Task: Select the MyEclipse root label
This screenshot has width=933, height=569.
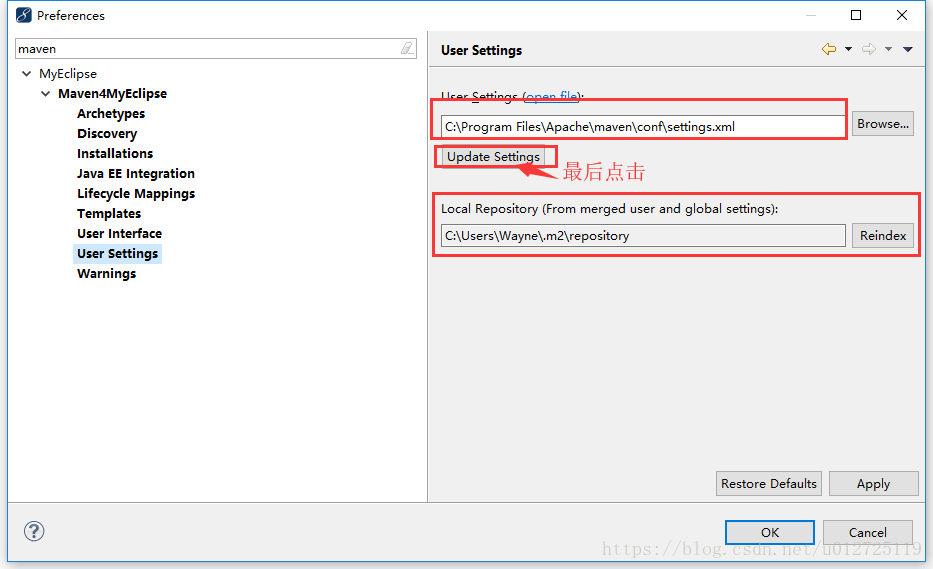Action: click(x=68, y=74)
